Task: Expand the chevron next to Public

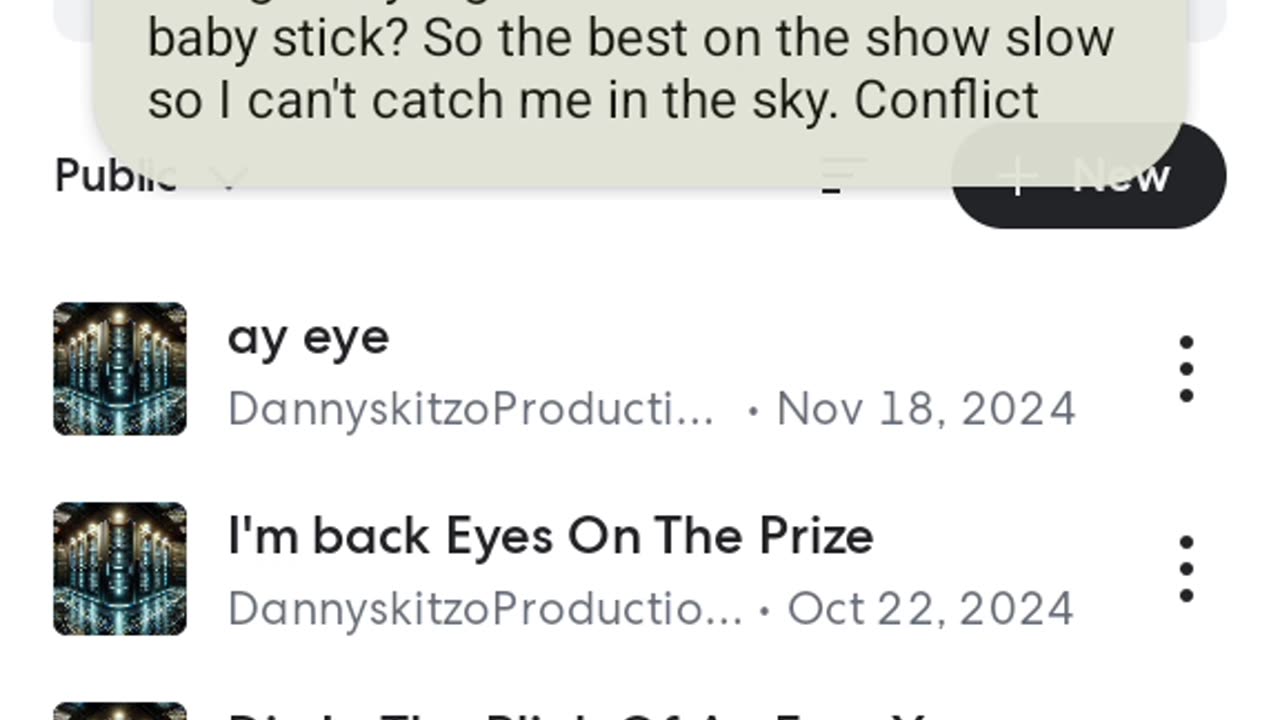Action: [230, 180]
